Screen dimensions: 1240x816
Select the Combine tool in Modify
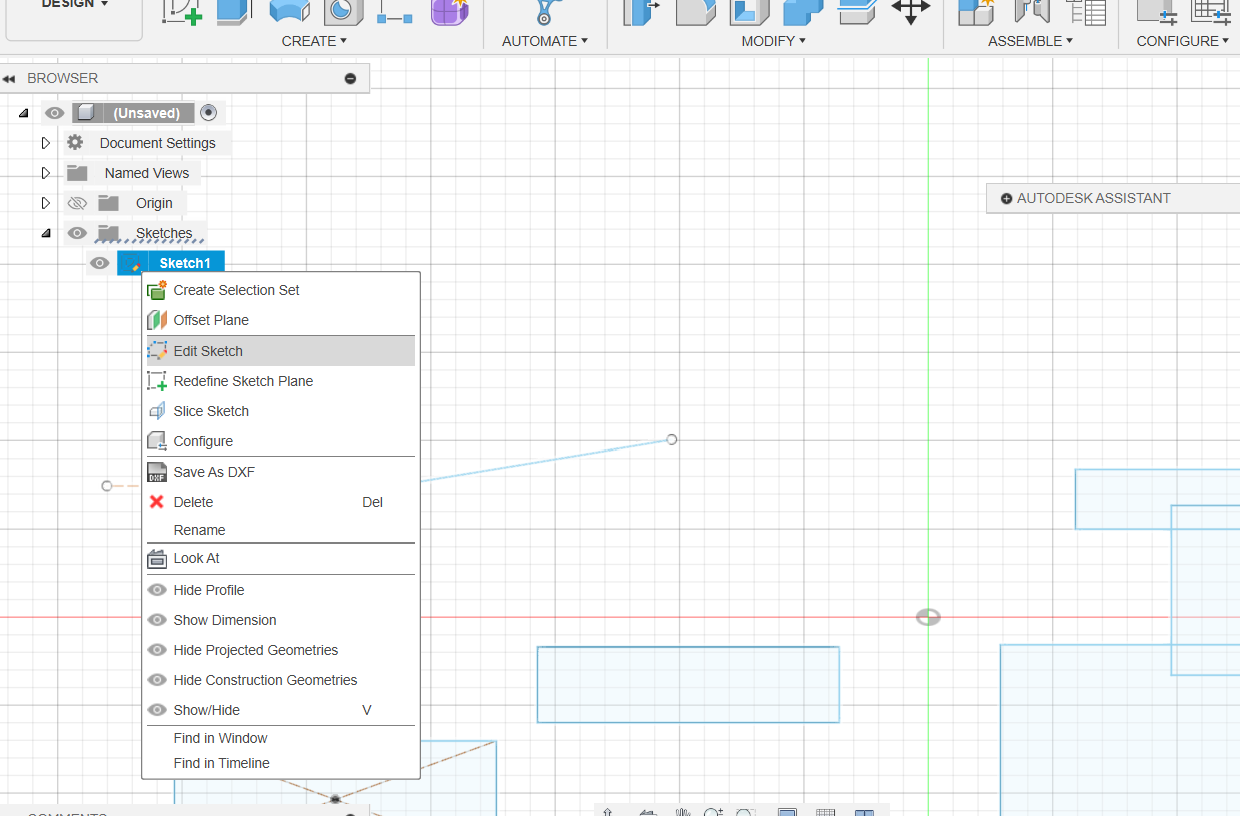[x=803, y=11]
